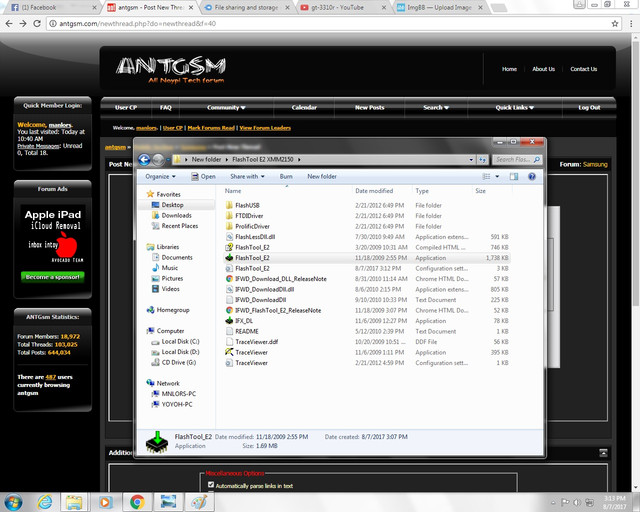This screenshot has width=640, height=512.
Task: Expand the view options dropdown arrow
Action: (x=497, y=176)
